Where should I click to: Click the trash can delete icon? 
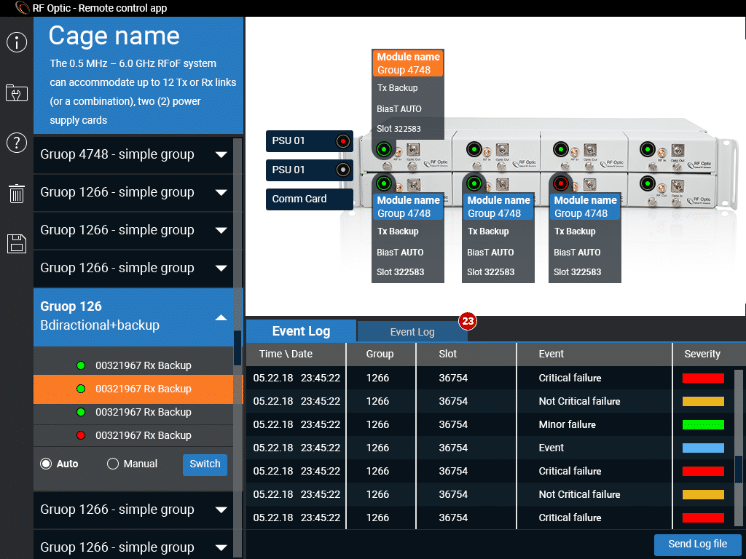click(x=16, y=193)
